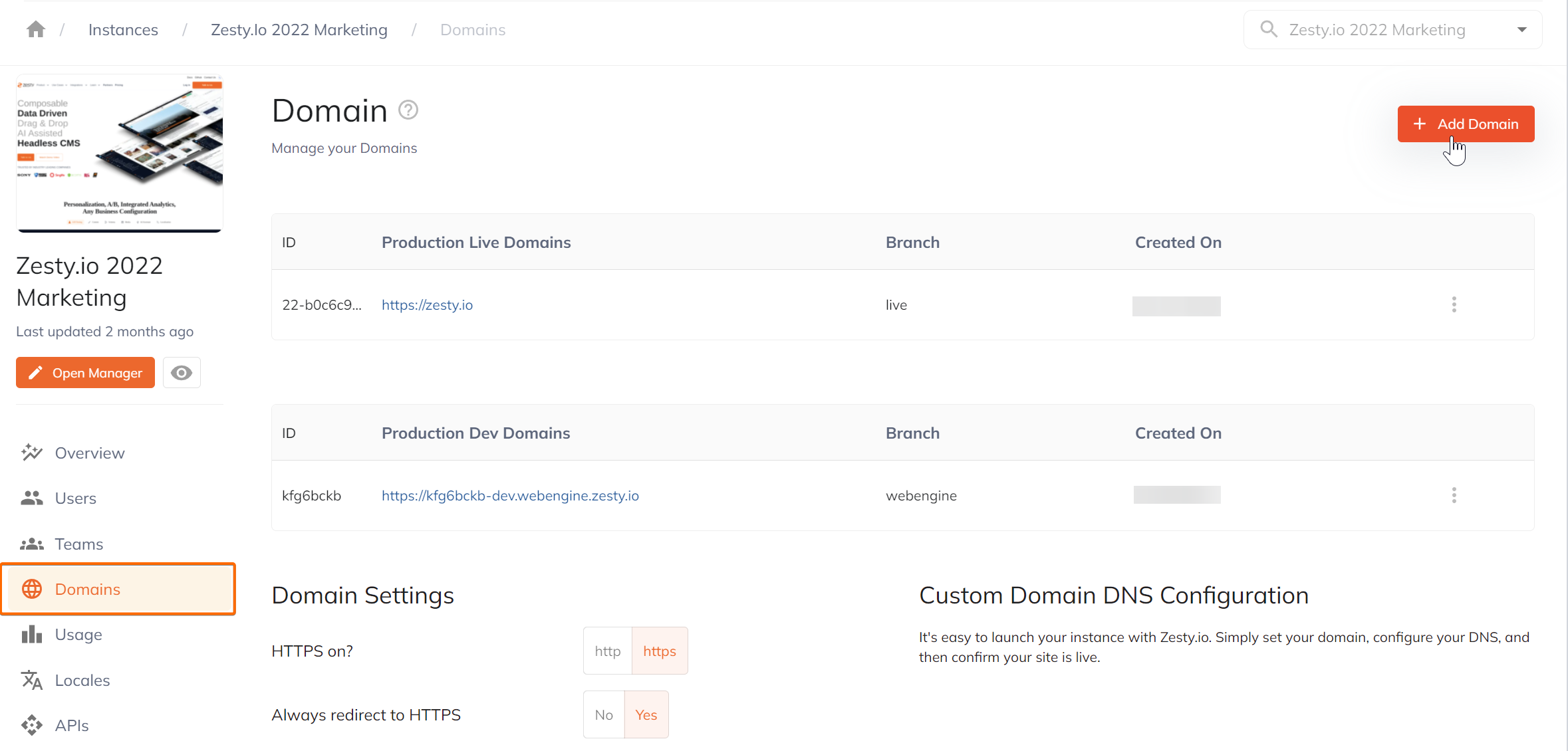The image size is (1568, 751).
Task: Open three-dot menu for zesty.io row
Action: click(1454, 304)
